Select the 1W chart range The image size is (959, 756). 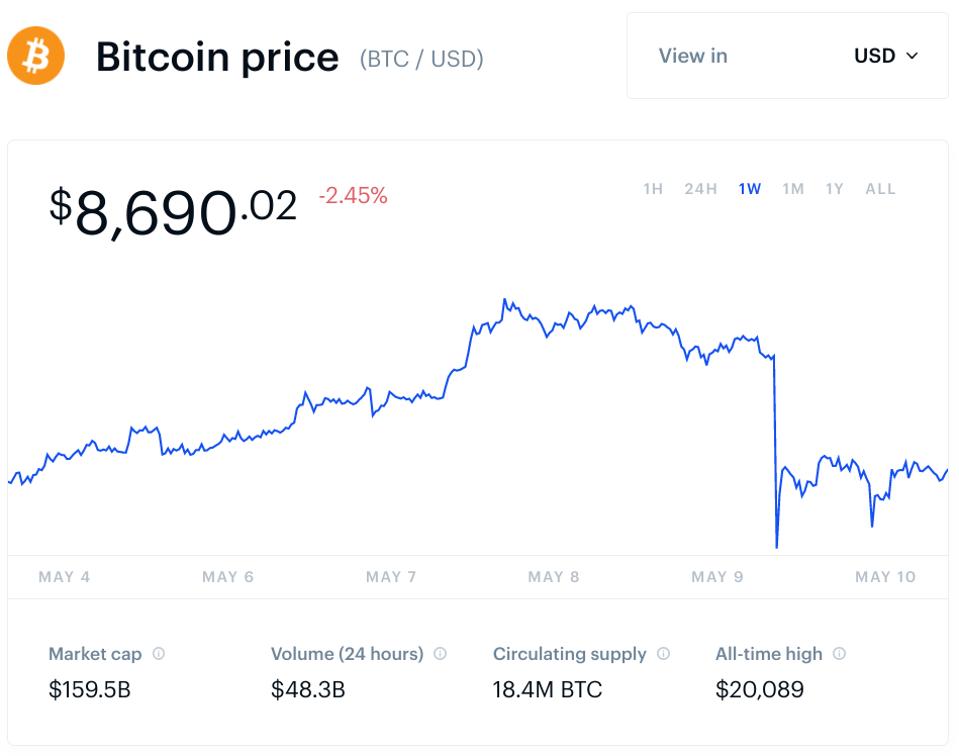tap(750, 189)
